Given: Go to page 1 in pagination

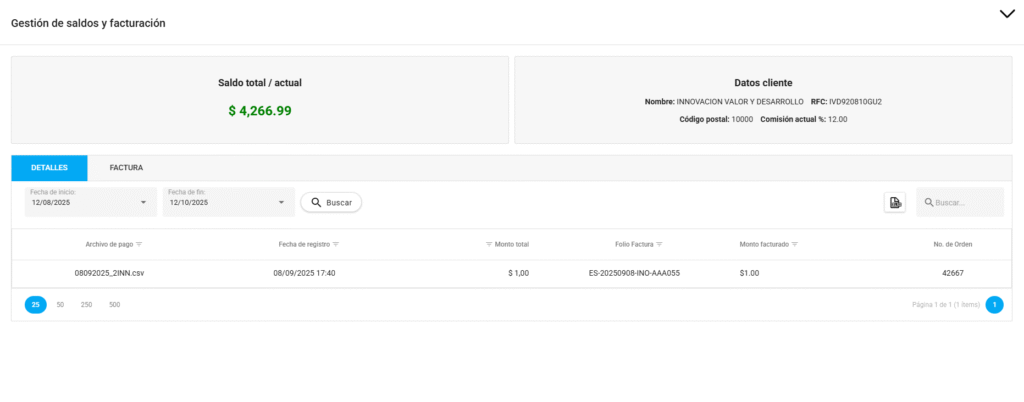Looking at the screenshot, I should [994, 304].
